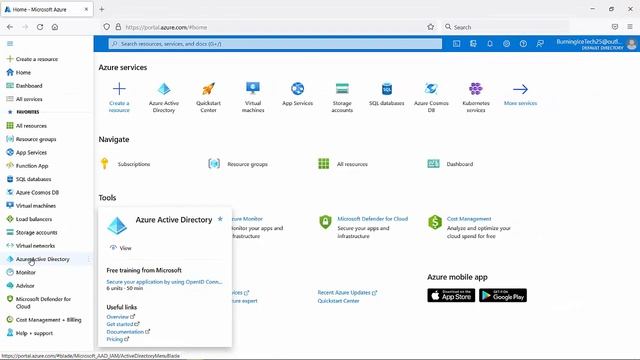Click View in Azure Active Directory card

[121, 248]
